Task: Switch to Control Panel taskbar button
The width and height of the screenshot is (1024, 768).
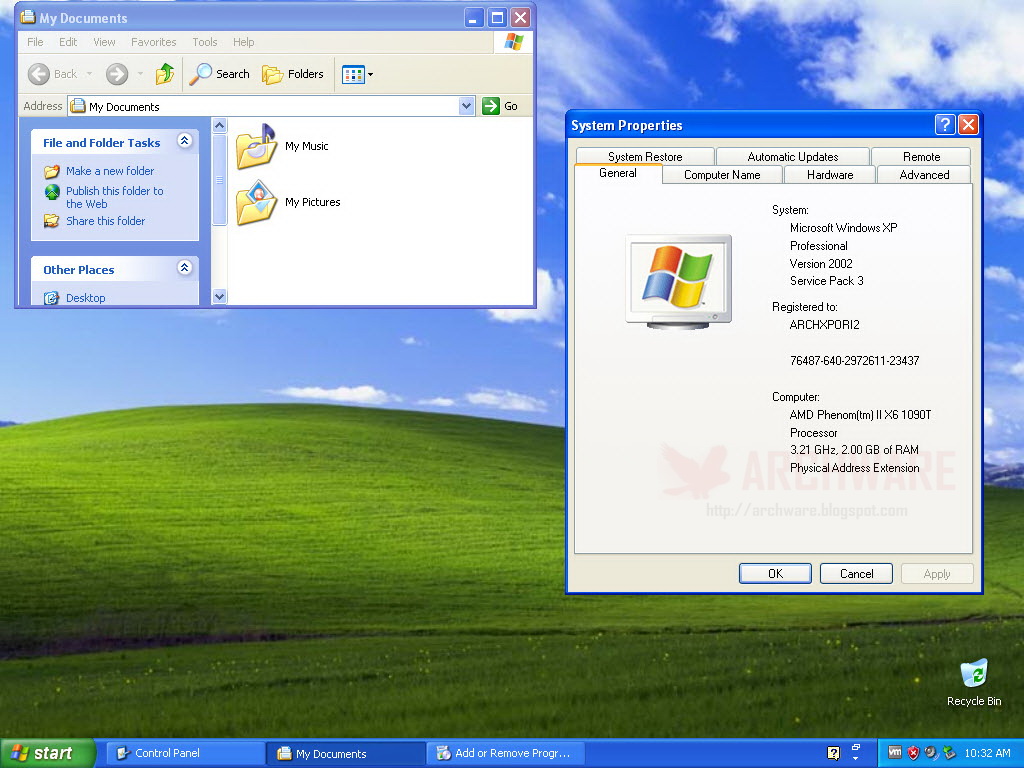Action: pos(185,753)
